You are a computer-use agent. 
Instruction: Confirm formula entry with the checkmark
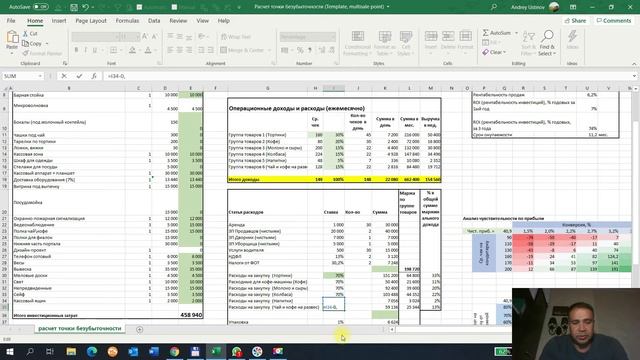pyautogui.click(x=79, y=76)
